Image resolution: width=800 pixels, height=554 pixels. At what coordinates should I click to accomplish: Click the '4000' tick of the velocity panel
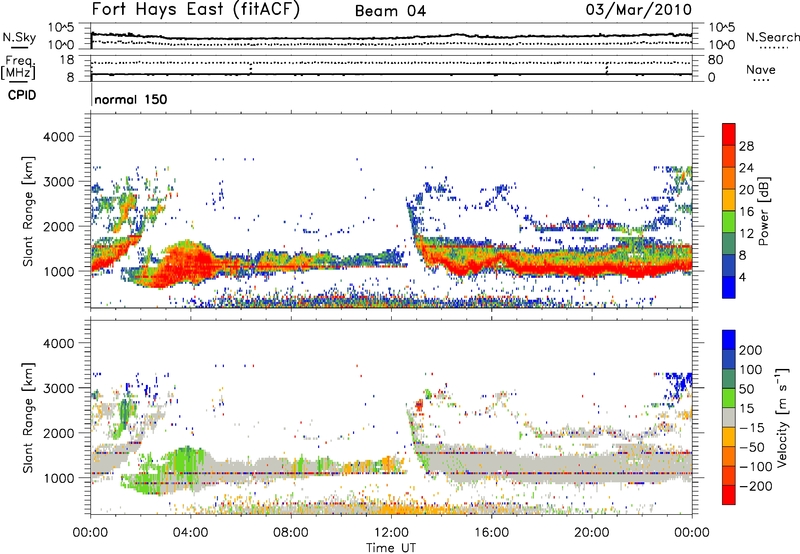tap(59, 343)
